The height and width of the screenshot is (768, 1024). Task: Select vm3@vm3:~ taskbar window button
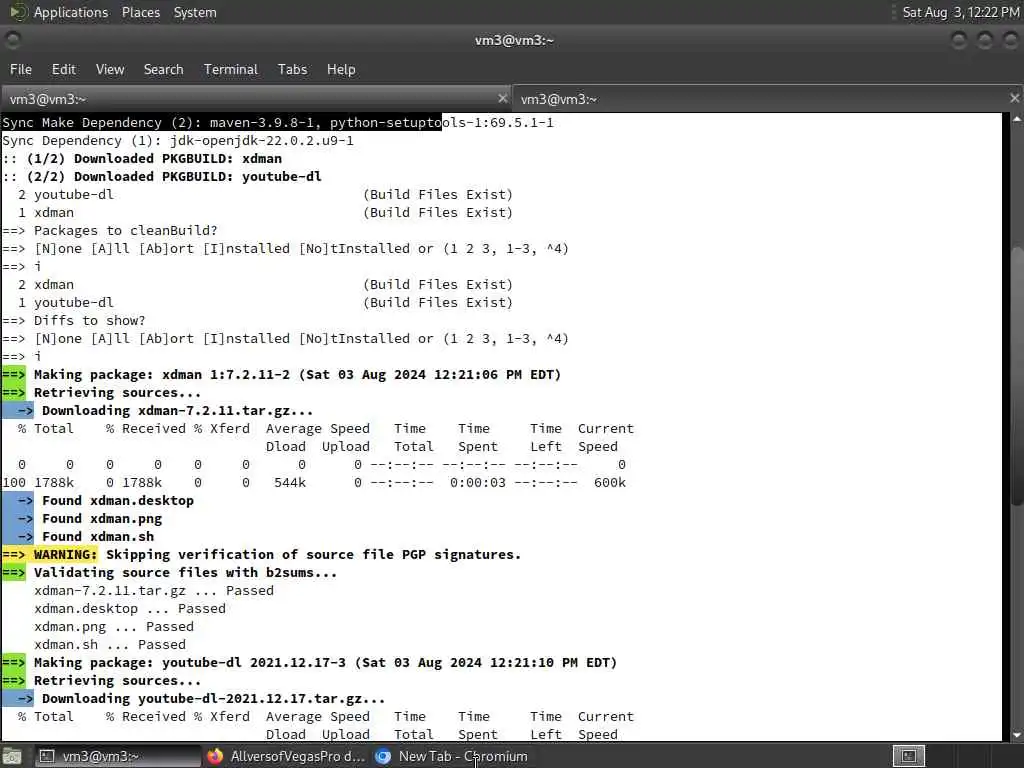point(116,756)
